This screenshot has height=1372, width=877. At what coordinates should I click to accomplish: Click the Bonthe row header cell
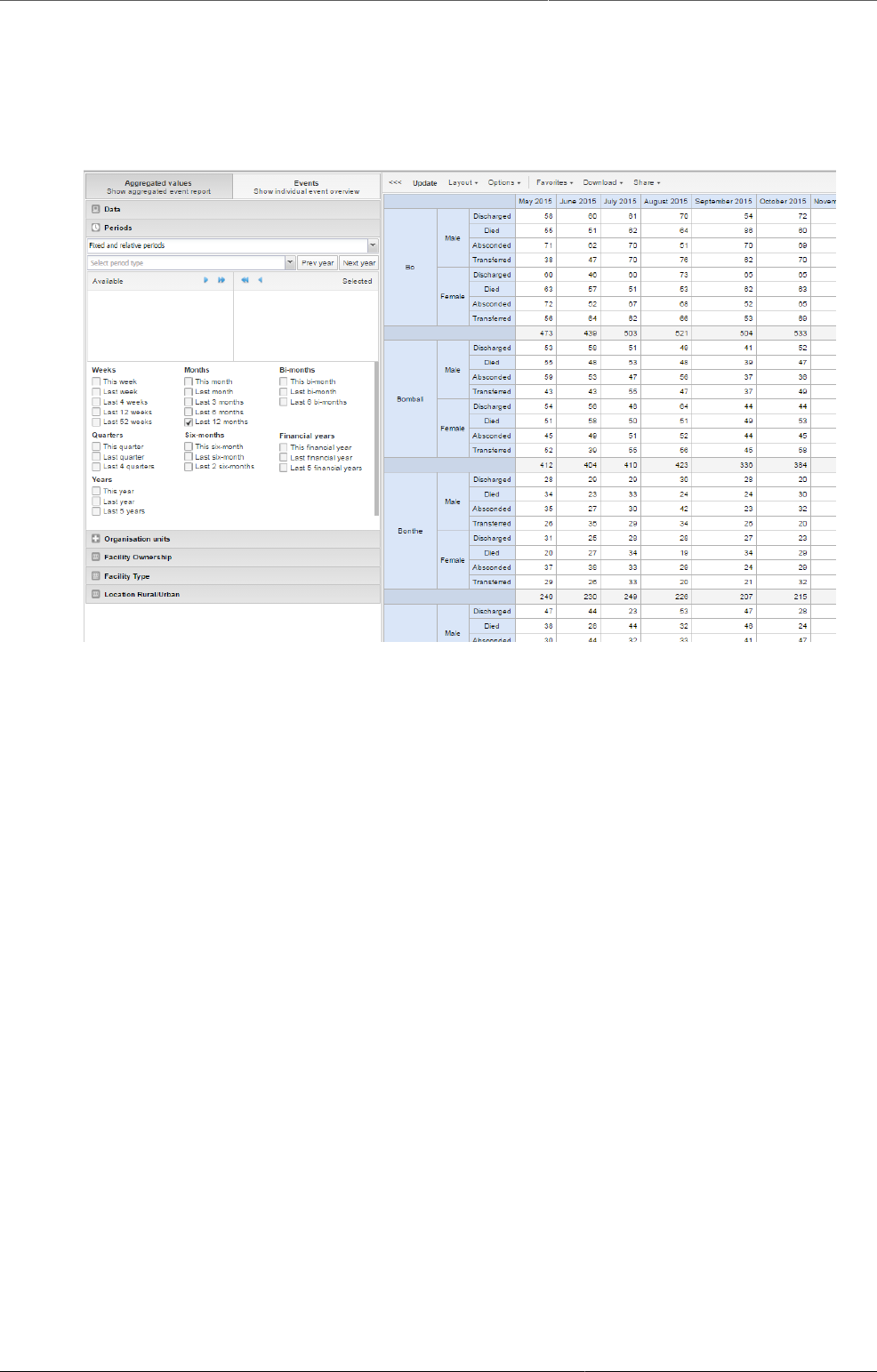[x=410, y=531]
